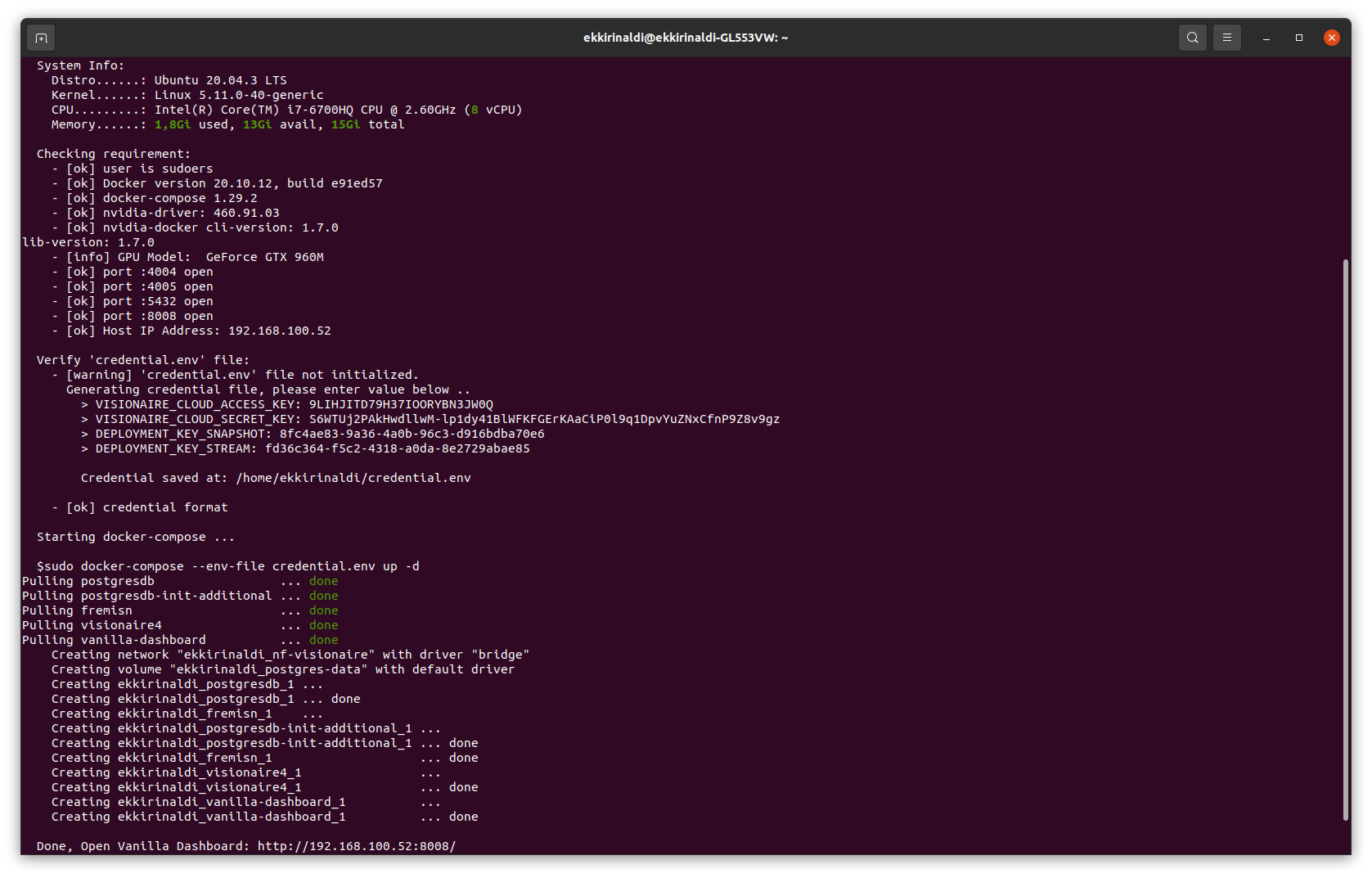Click the terminal vertical scrollbar
This screenshot has height=878, width=1372.
1345,540
